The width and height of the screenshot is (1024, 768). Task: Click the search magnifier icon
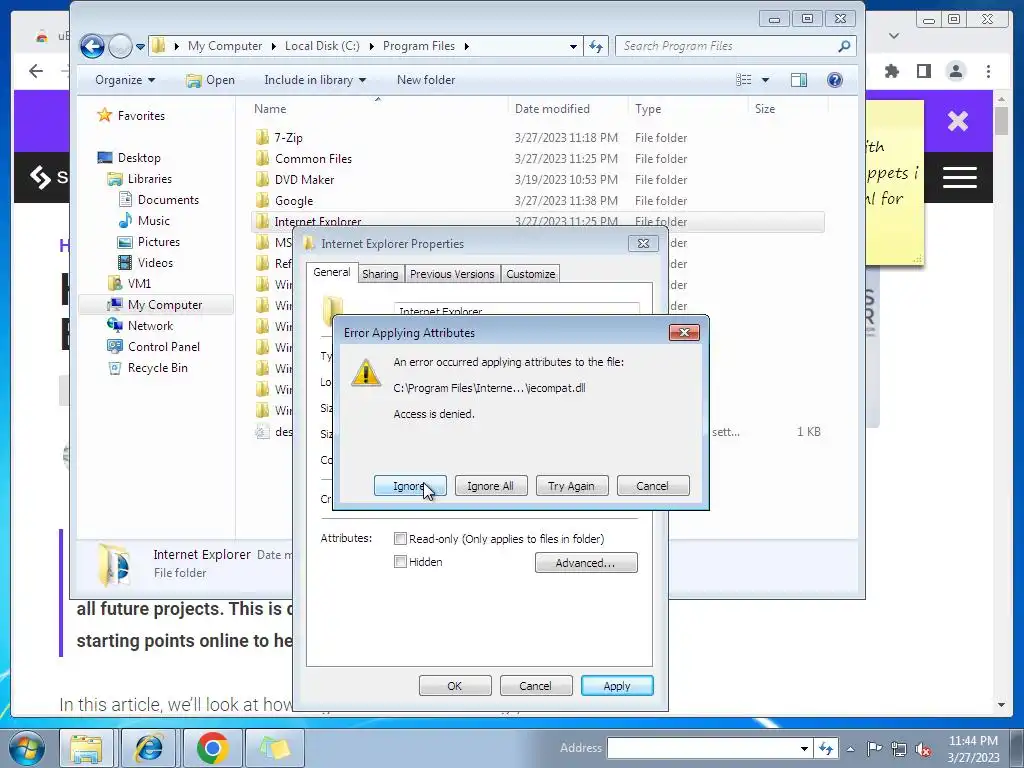(x=844, y=46)
